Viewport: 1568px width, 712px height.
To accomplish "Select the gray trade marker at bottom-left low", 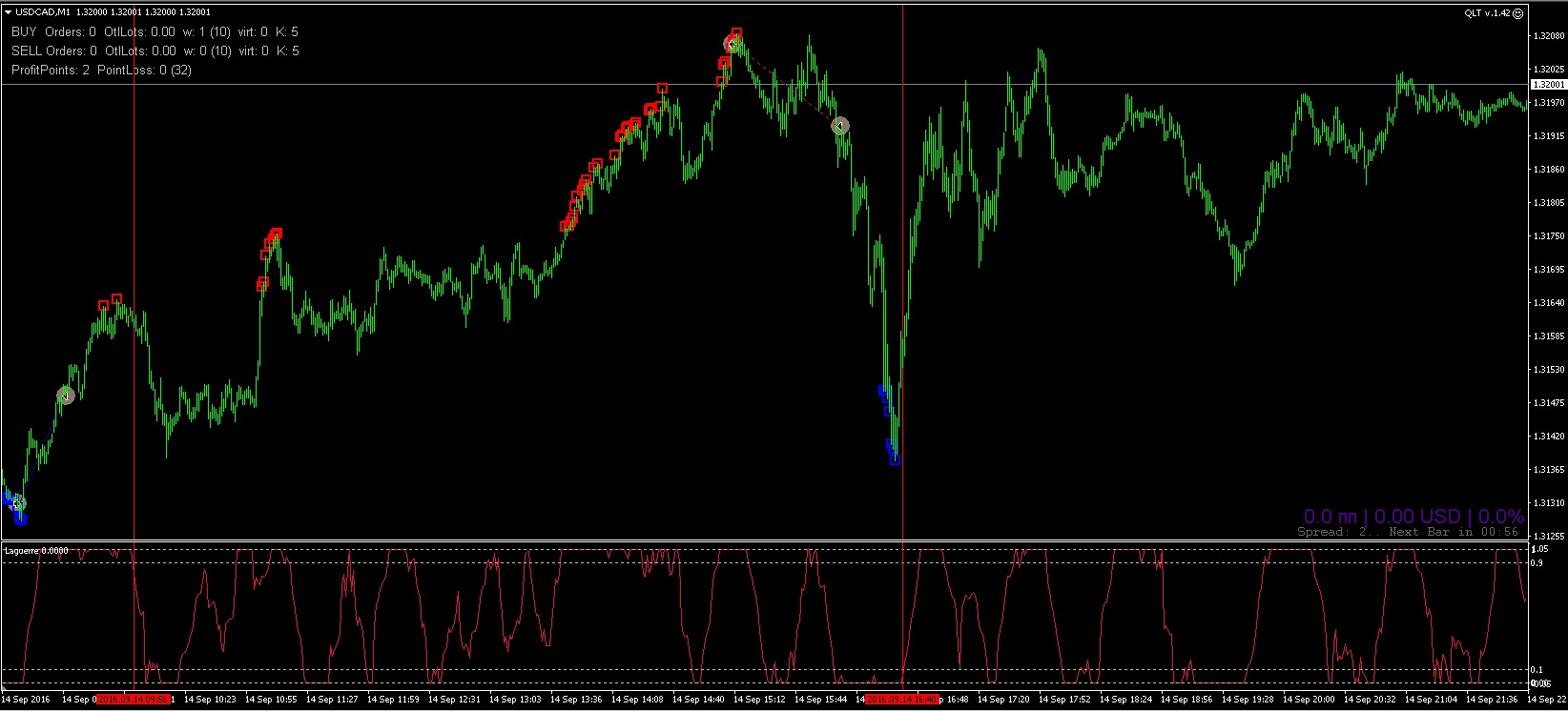I will click(x=17, y=503).
